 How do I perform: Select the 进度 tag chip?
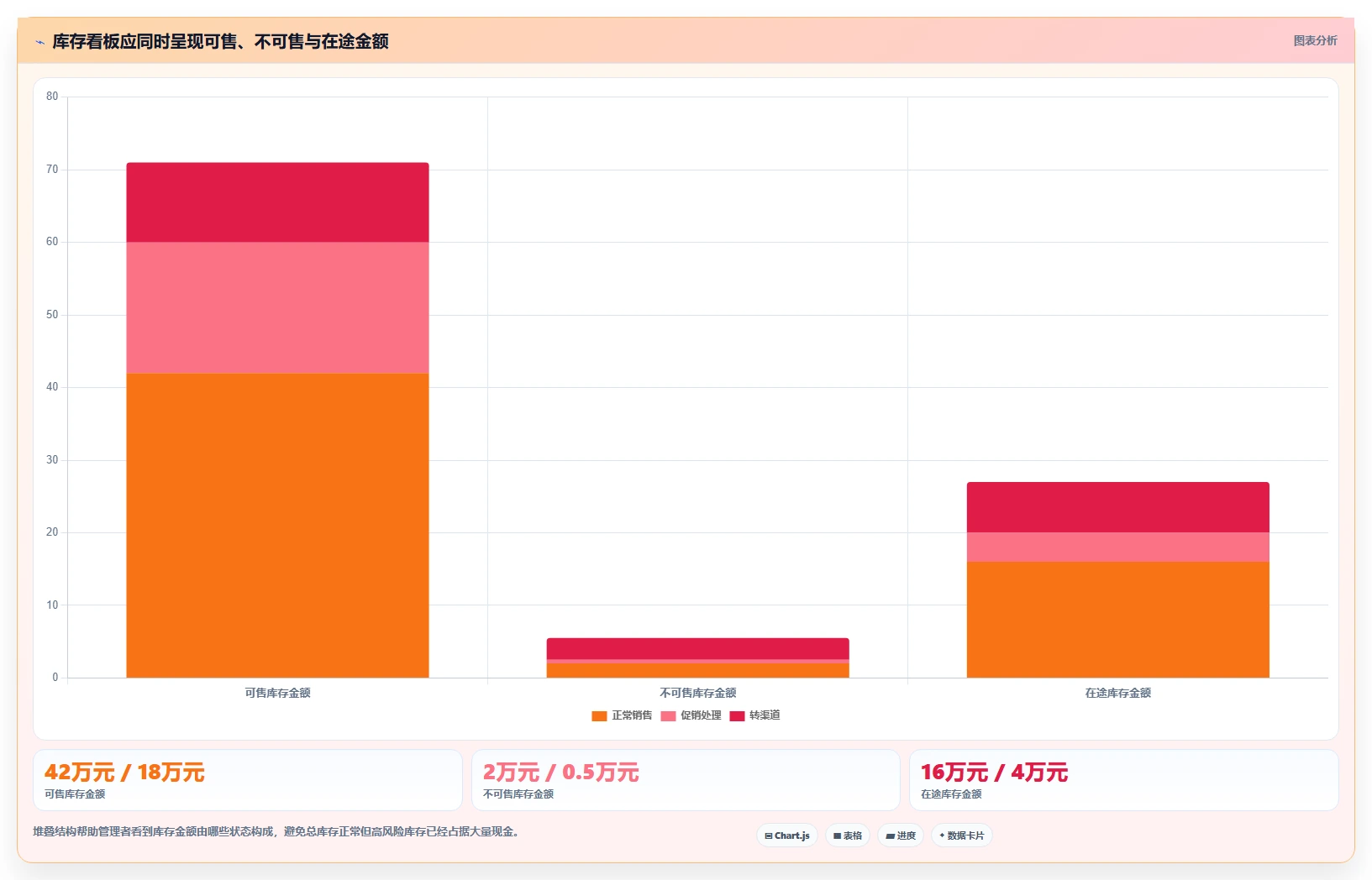pos(901,835)
